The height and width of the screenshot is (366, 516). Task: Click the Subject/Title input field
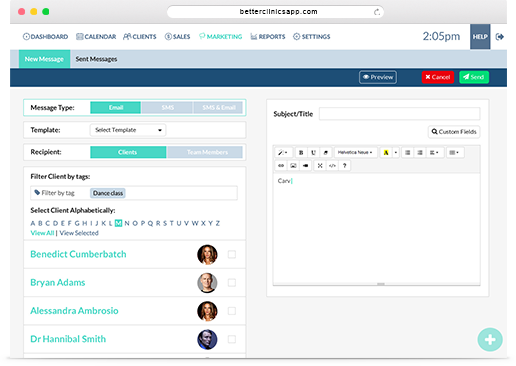pos(399,113)
